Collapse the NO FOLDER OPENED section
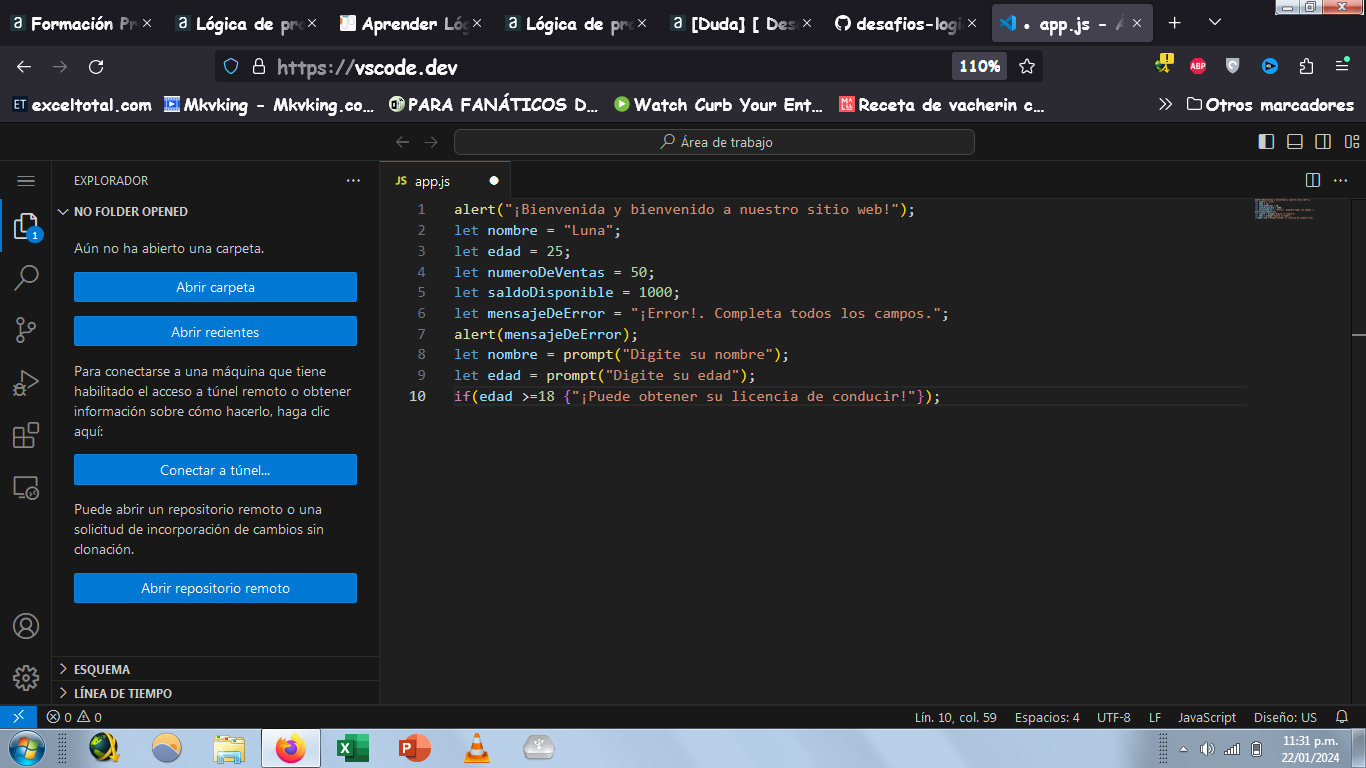 pos(215,212)
